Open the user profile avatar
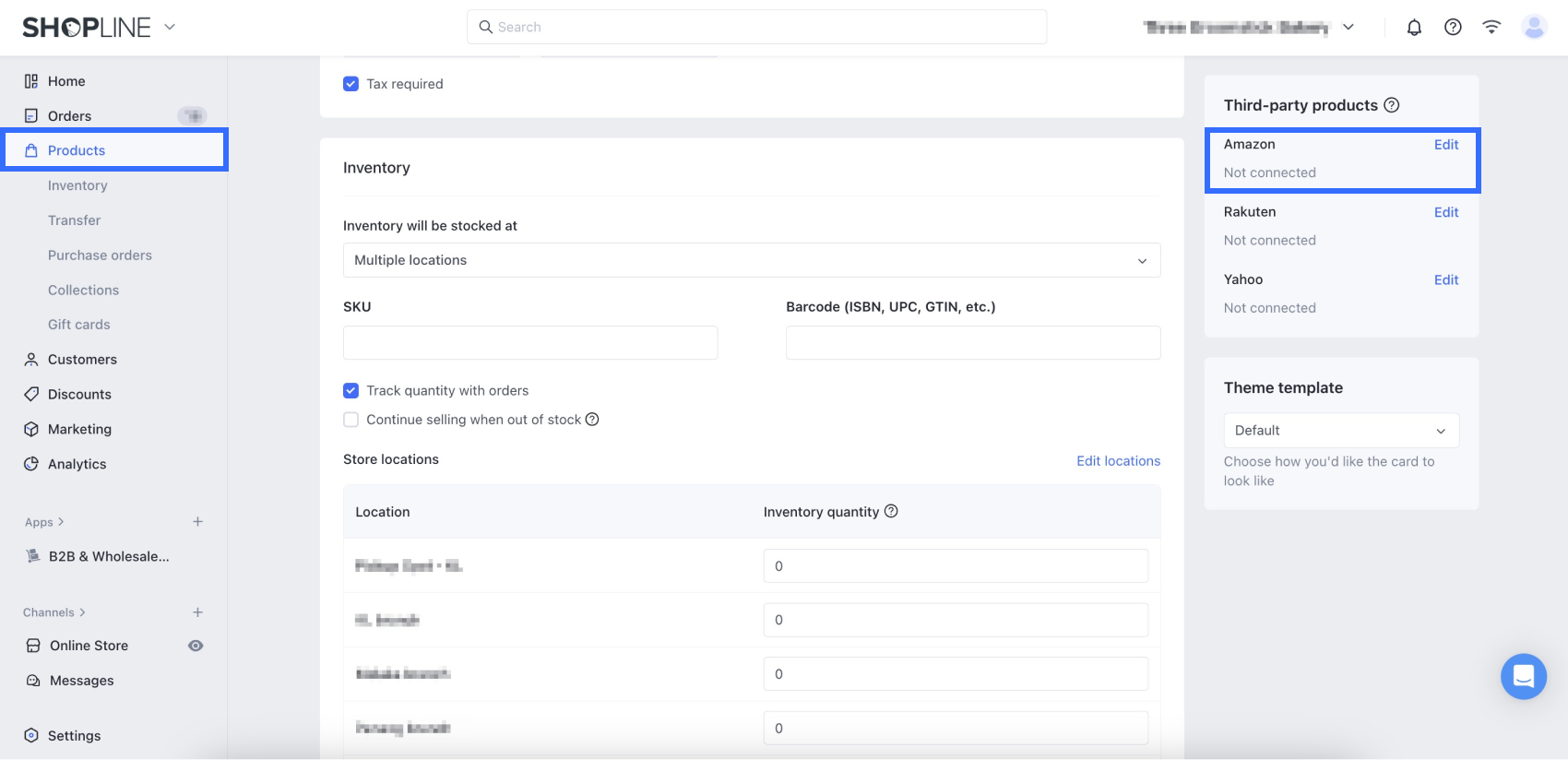This screenshot has width=1568, height=760. point(1534,28)
